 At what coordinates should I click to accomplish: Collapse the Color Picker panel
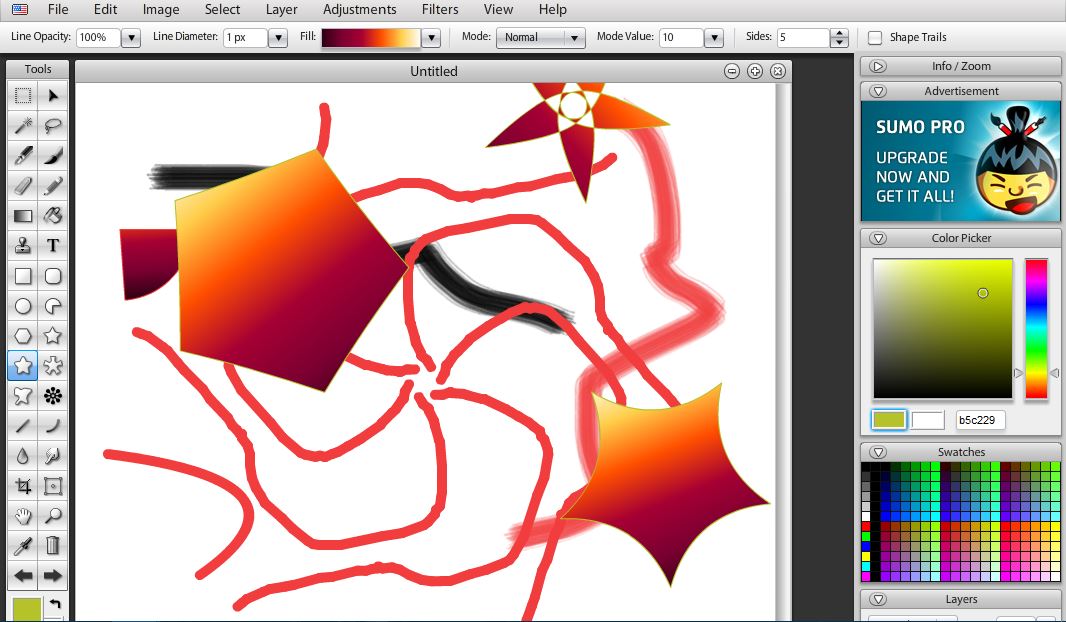click(878, 238)
